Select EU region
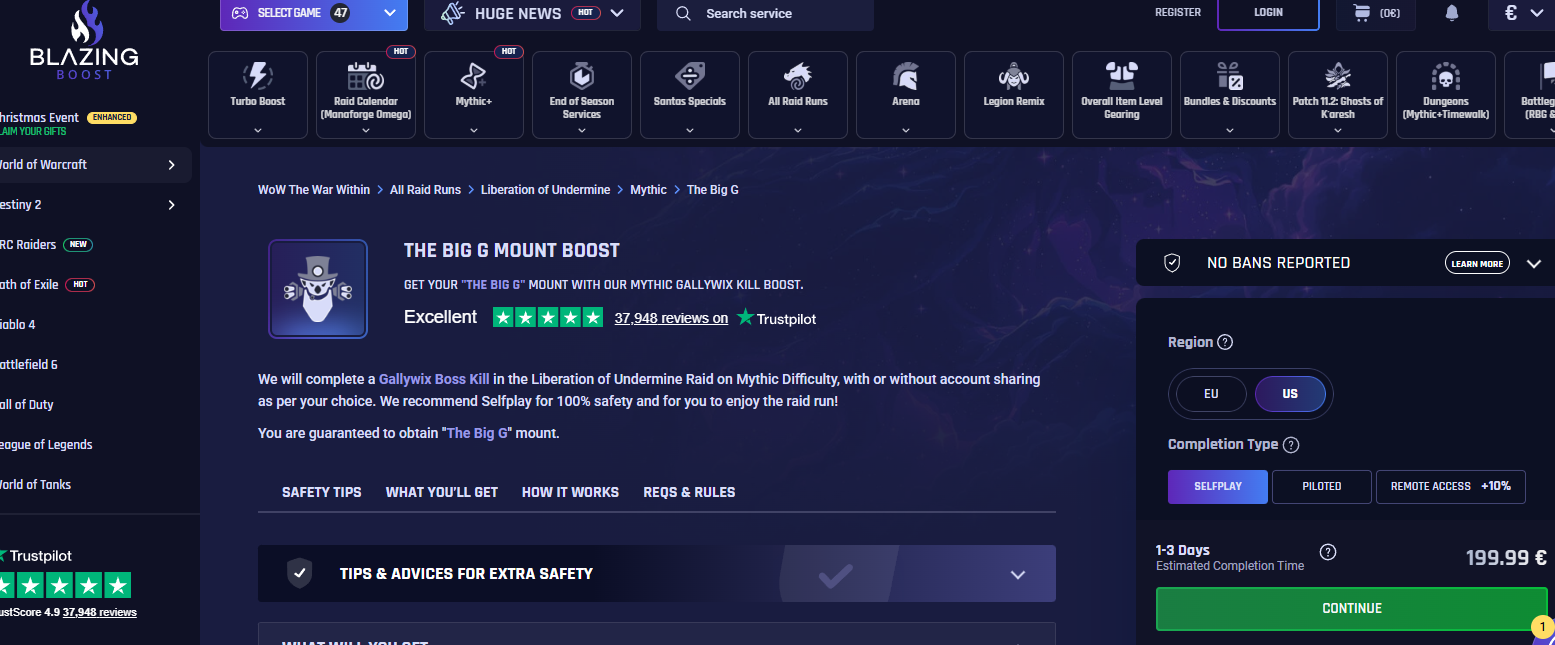The width and height of the screenshot is (1555, 645). click(x=1211, y=394)
